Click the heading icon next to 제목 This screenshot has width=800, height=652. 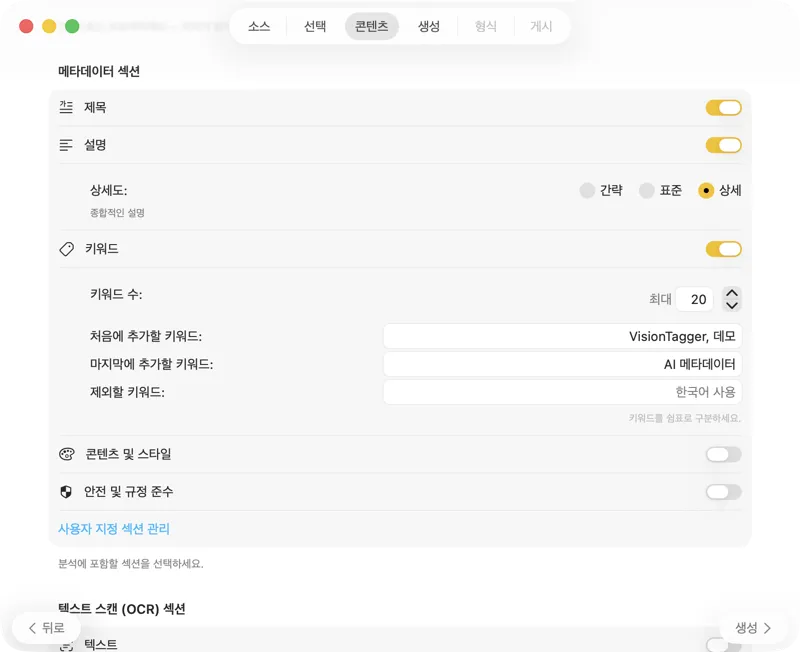[66, 107]
